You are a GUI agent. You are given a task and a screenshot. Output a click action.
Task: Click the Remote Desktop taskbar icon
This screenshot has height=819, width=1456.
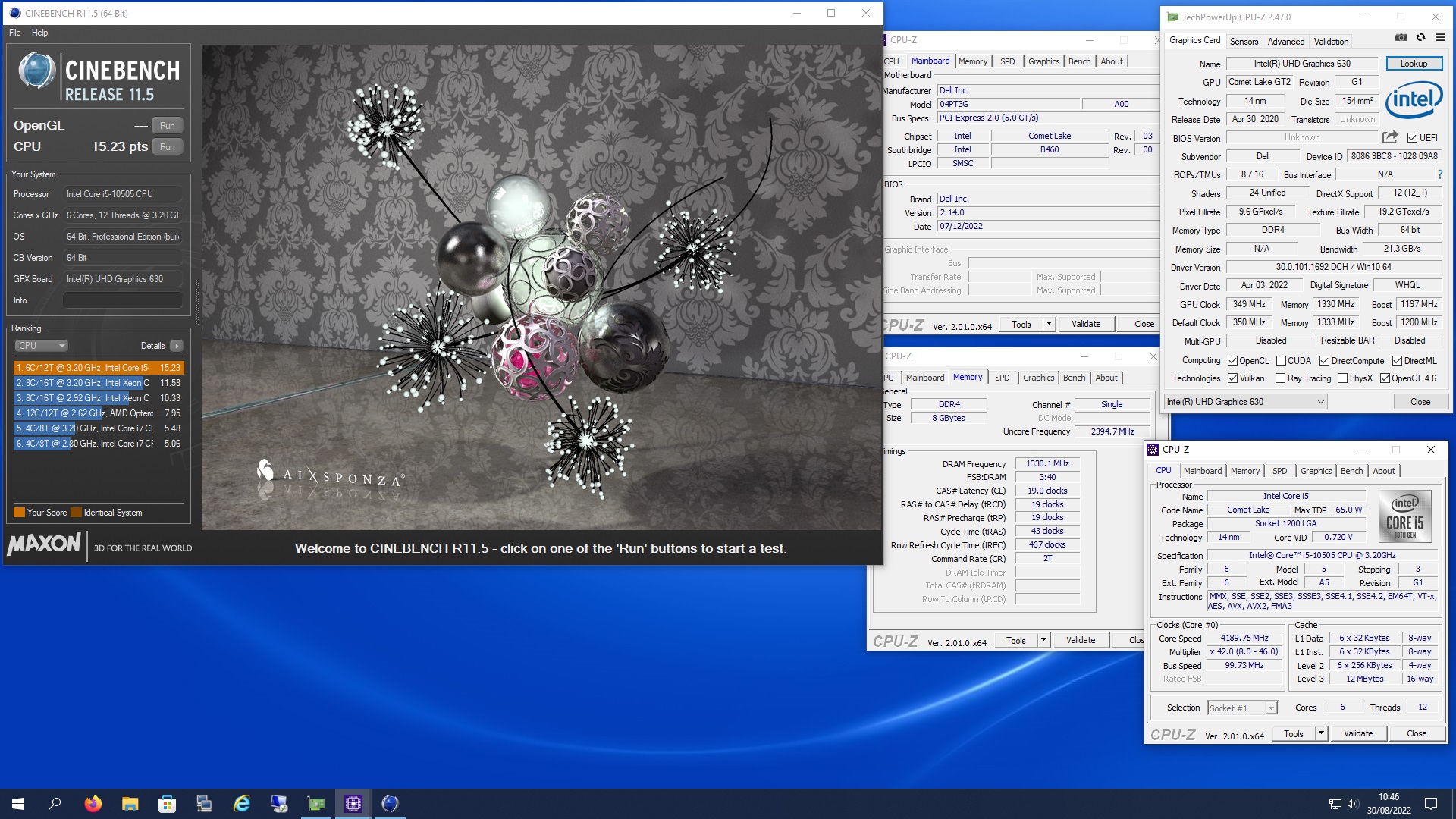tap(279, 804)
